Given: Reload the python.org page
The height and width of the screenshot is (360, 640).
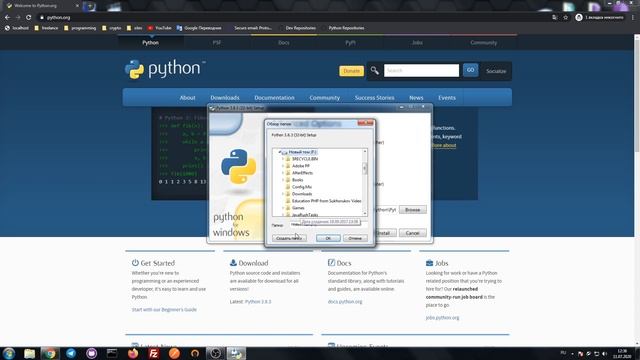Looking at the screenshot, I should point(29,18).
